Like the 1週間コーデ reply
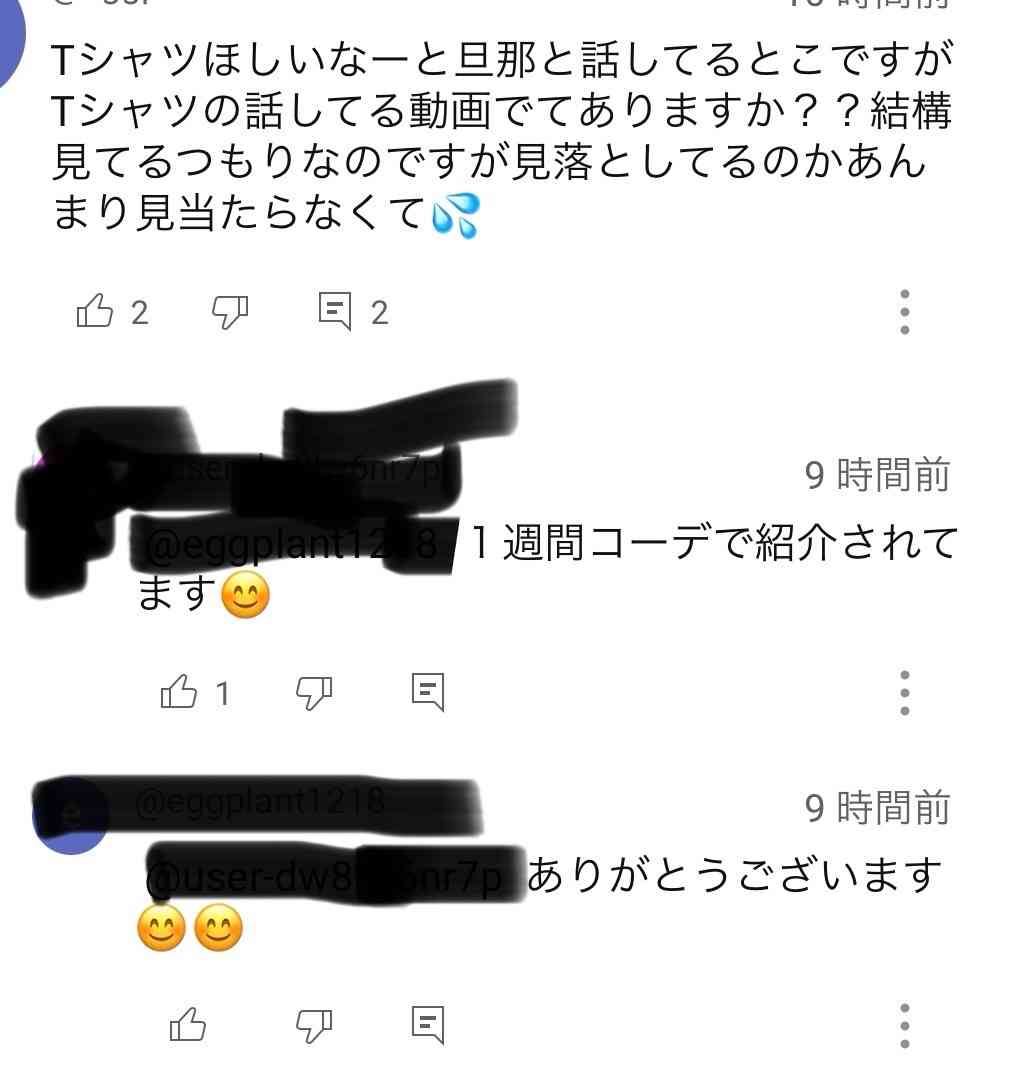This screenshot has width=1024, height=1066. (178, 692)
